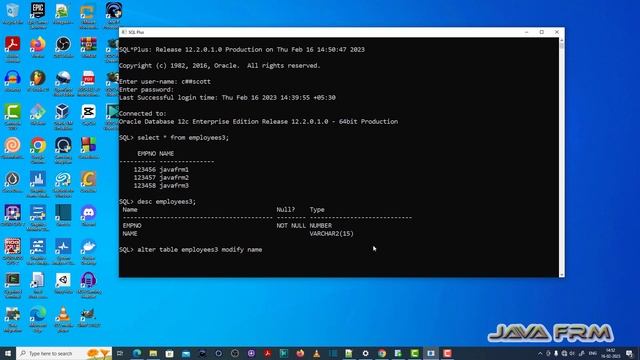Open Microsoft Store from the taskbar

tap(170, 353)
